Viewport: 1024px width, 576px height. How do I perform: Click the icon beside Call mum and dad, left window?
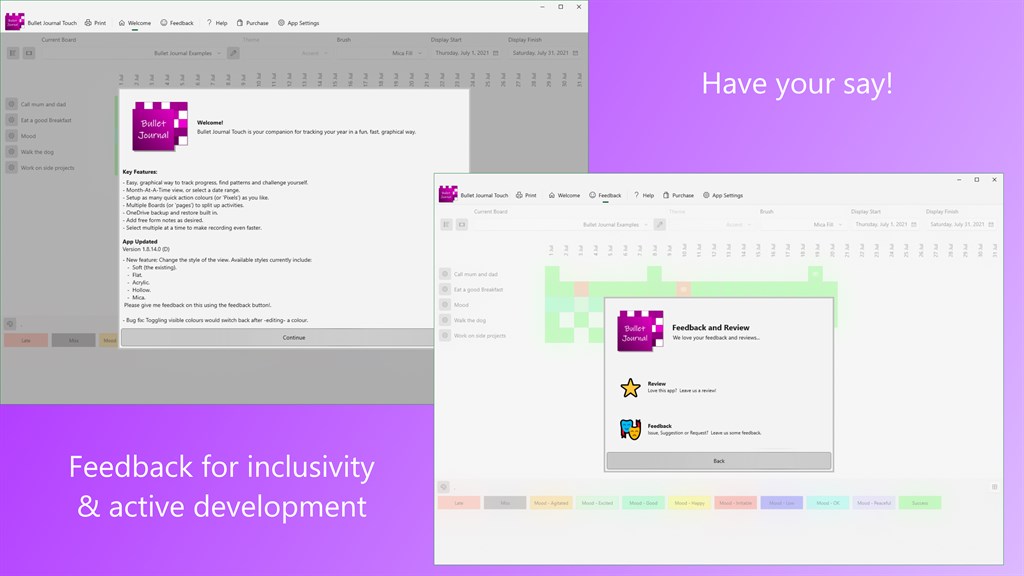[12, 104]
